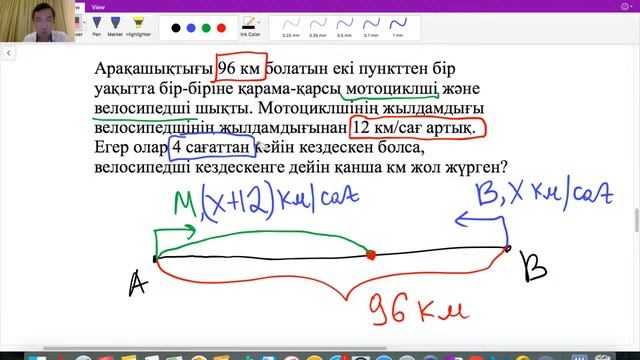Click the text "4 сағаттан"
The height and width of the screenshot is (360, 640).
tap(211, 147)
